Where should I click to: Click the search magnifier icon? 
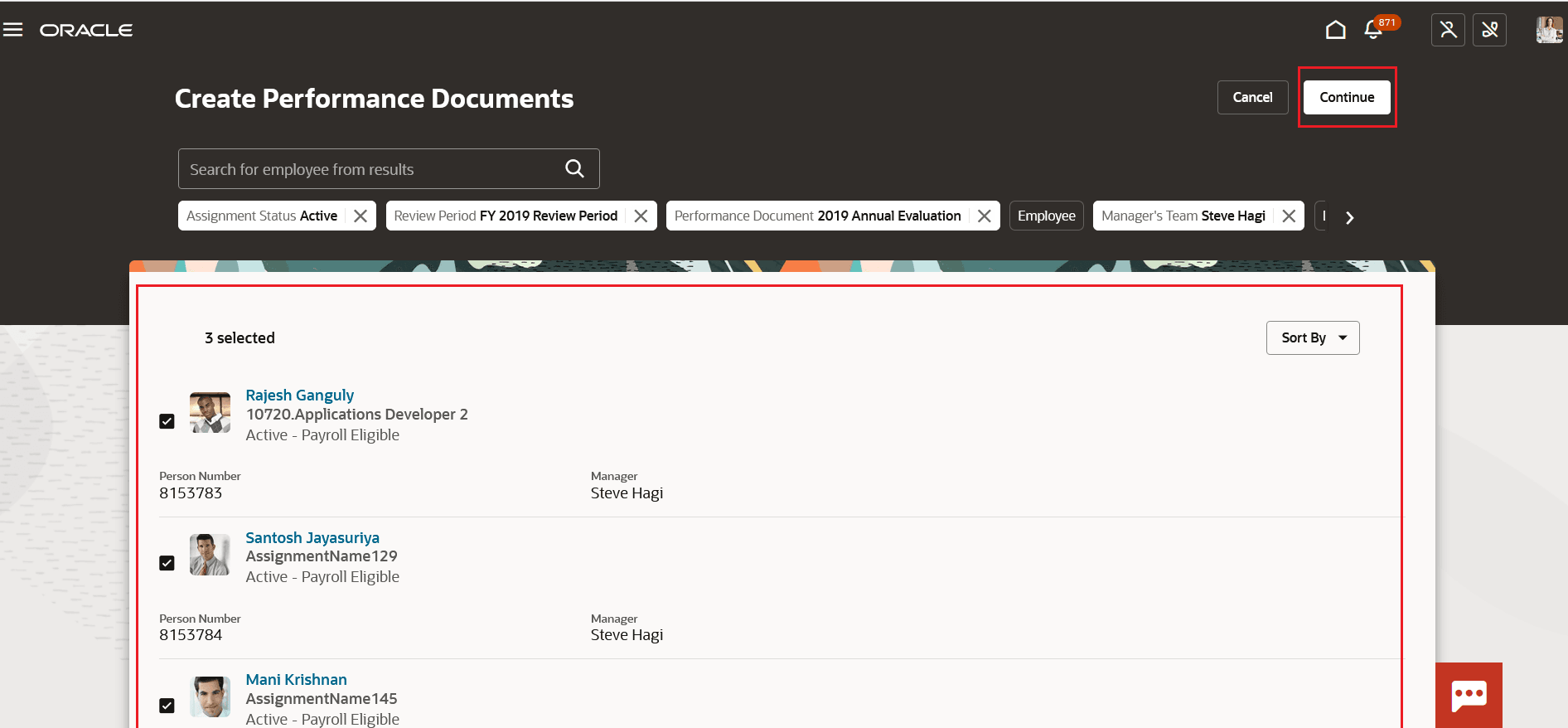(x=574, y=169)
